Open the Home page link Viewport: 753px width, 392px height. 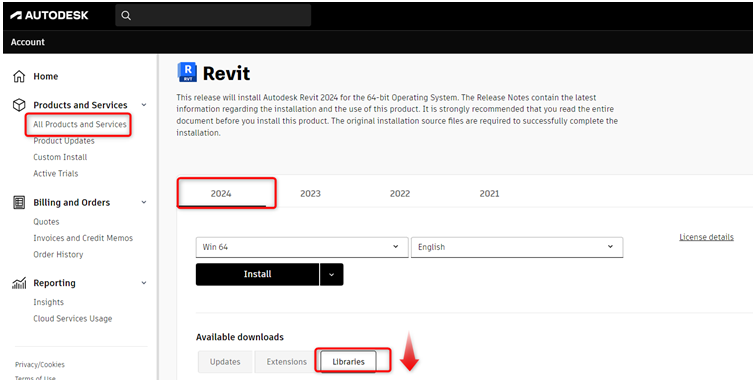[x=46, y=76]
